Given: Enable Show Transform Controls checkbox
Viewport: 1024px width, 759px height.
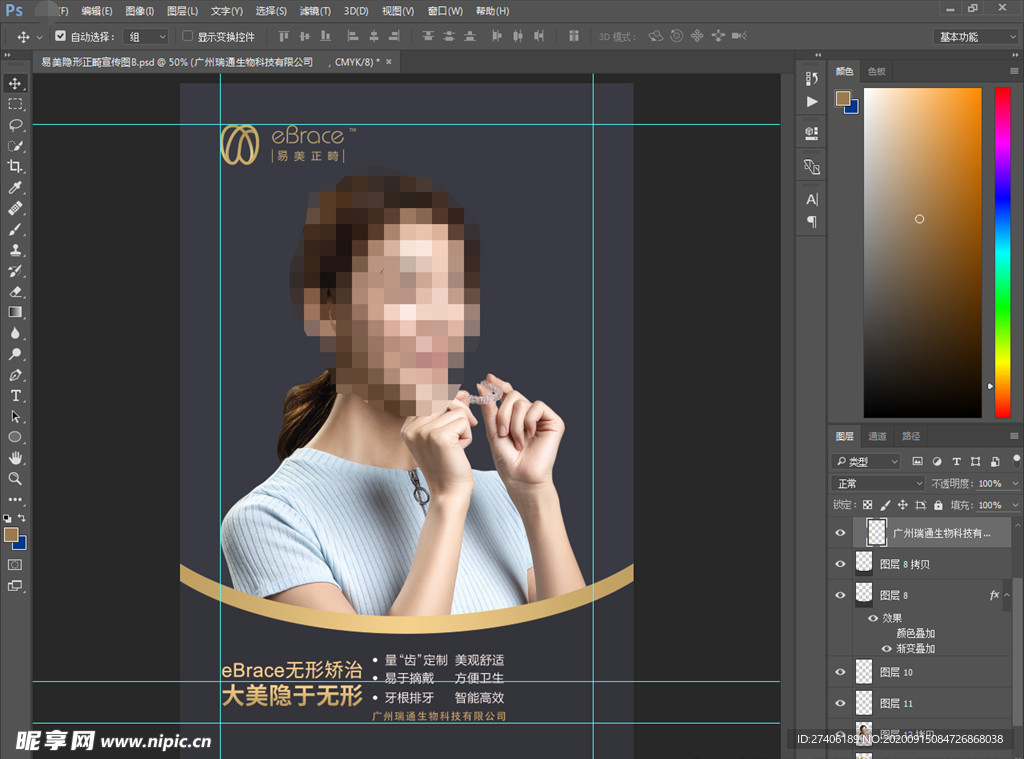Looking at the screenshot, I should pos(187,36).
